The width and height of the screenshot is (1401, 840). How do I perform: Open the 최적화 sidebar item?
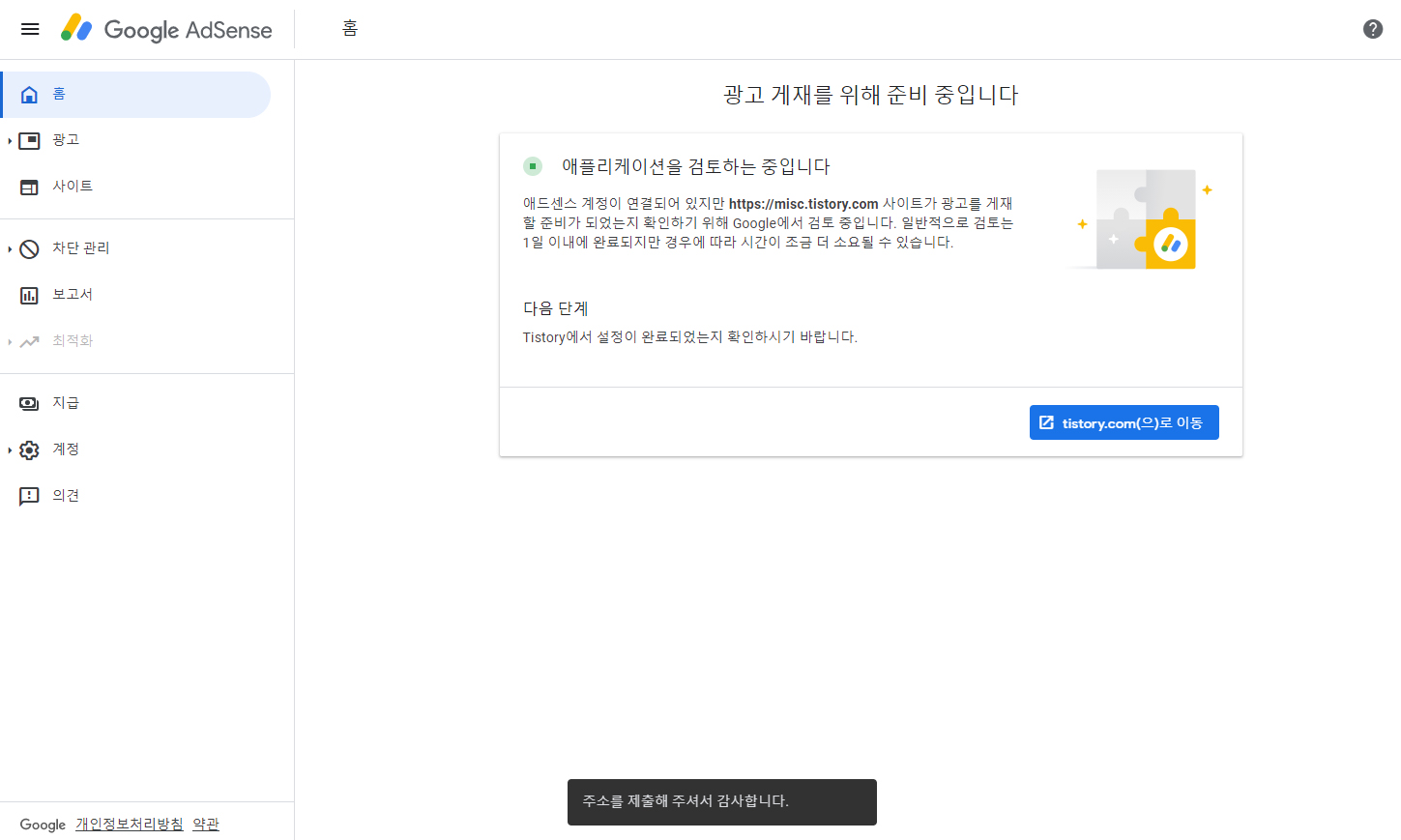pos(135,342)
